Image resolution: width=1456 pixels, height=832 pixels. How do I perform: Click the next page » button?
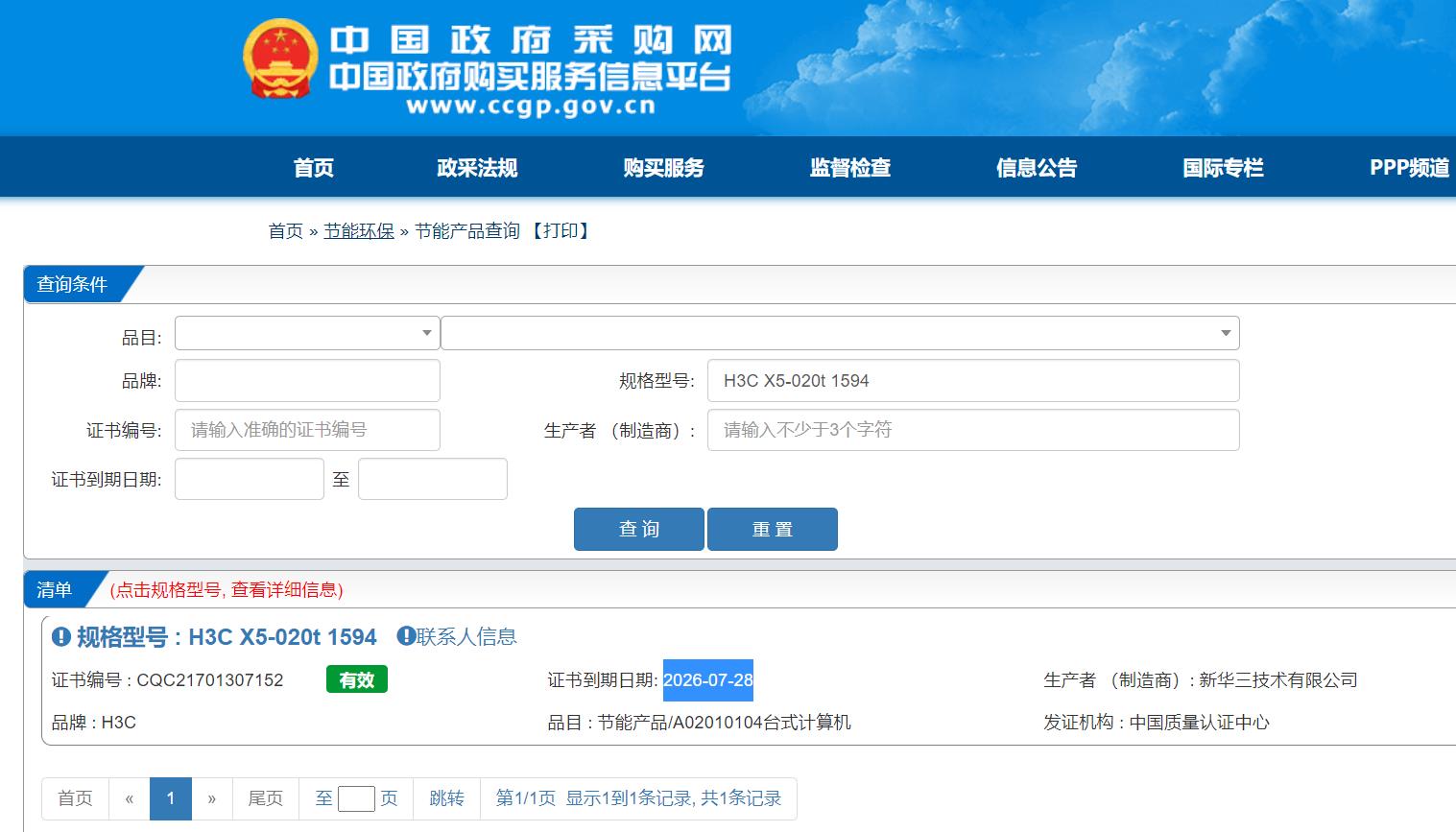coord(212,798)
